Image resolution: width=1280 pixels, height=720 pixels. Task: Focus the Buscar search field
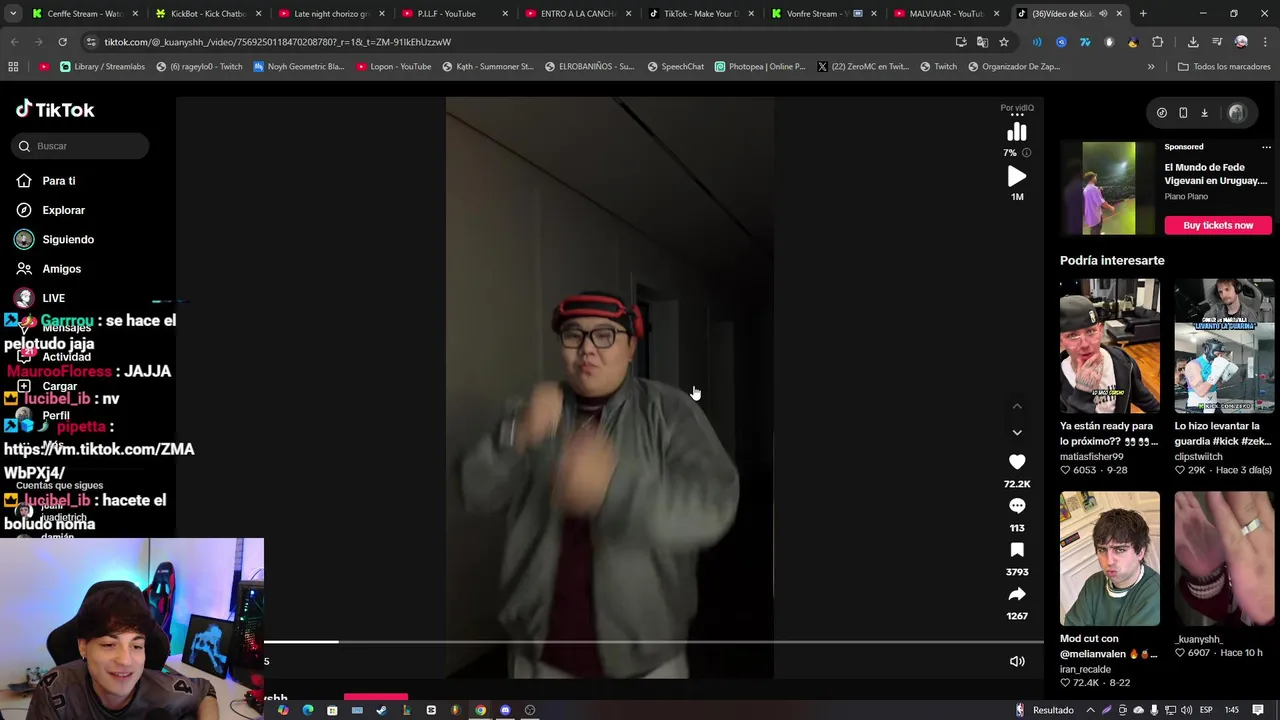click(x=82, y=146)
